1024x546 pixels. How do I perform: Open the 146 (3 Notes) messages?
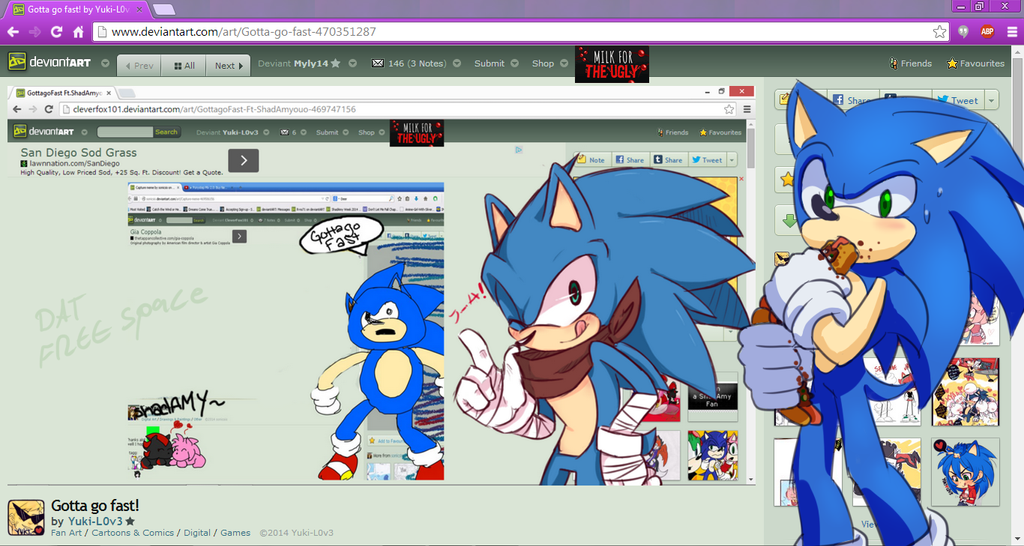click(417, 63)
